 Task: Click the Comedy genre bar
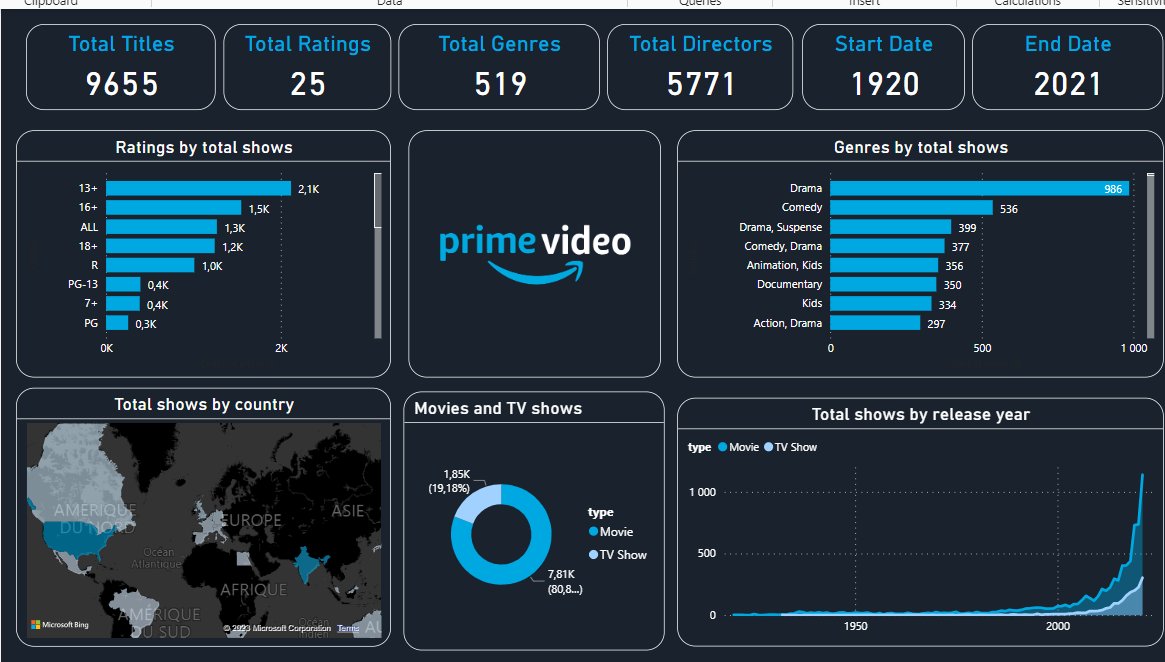click(911, 208)
